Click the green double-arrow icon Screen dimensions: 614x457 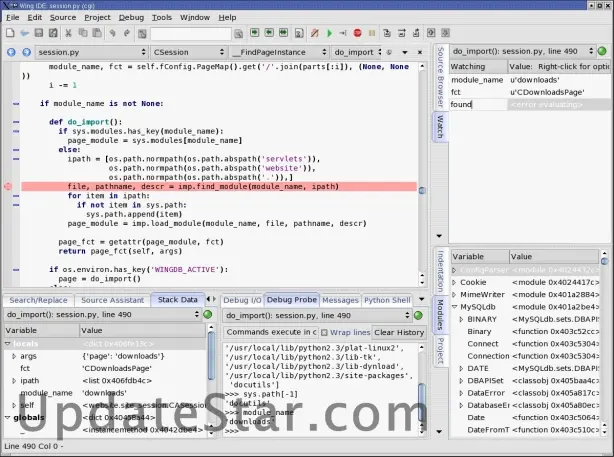click(284, 33)
